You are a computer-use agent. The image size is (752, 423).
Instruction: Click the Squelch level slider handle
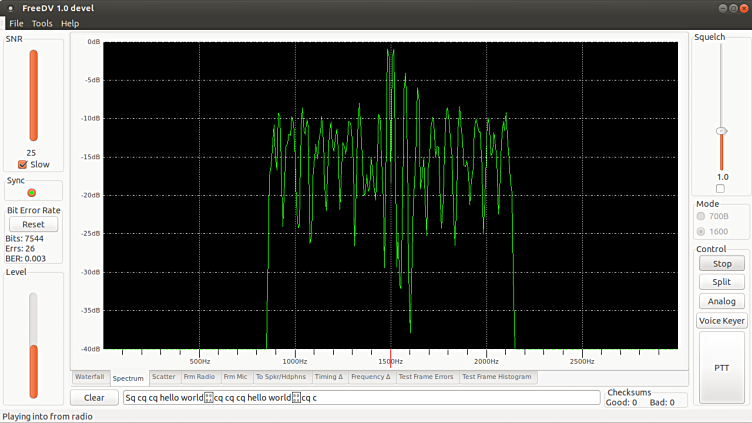pyautogui.click(x=721, y=131)
